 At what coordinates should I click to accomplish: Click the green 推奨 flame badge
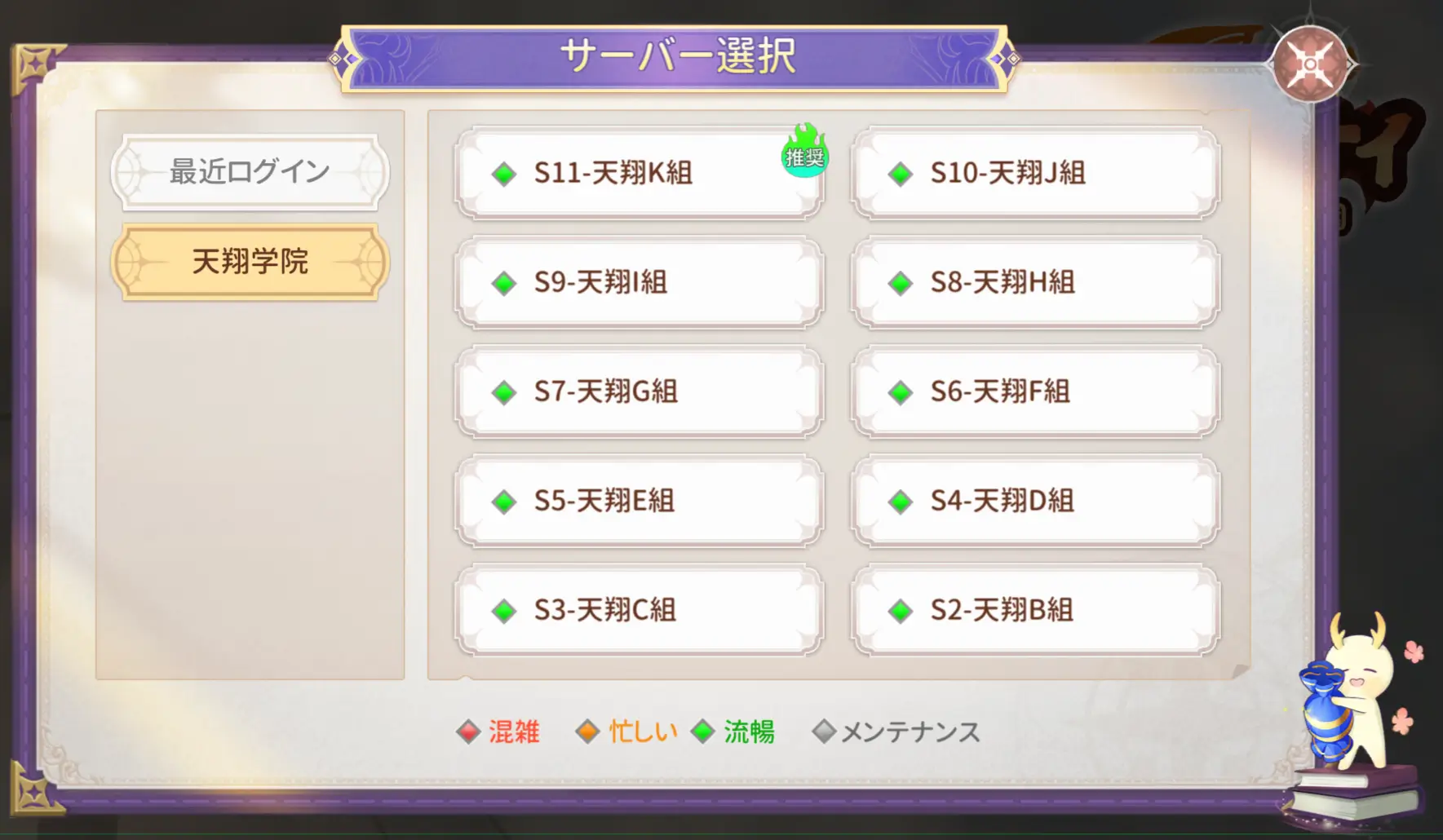(804, 151)
